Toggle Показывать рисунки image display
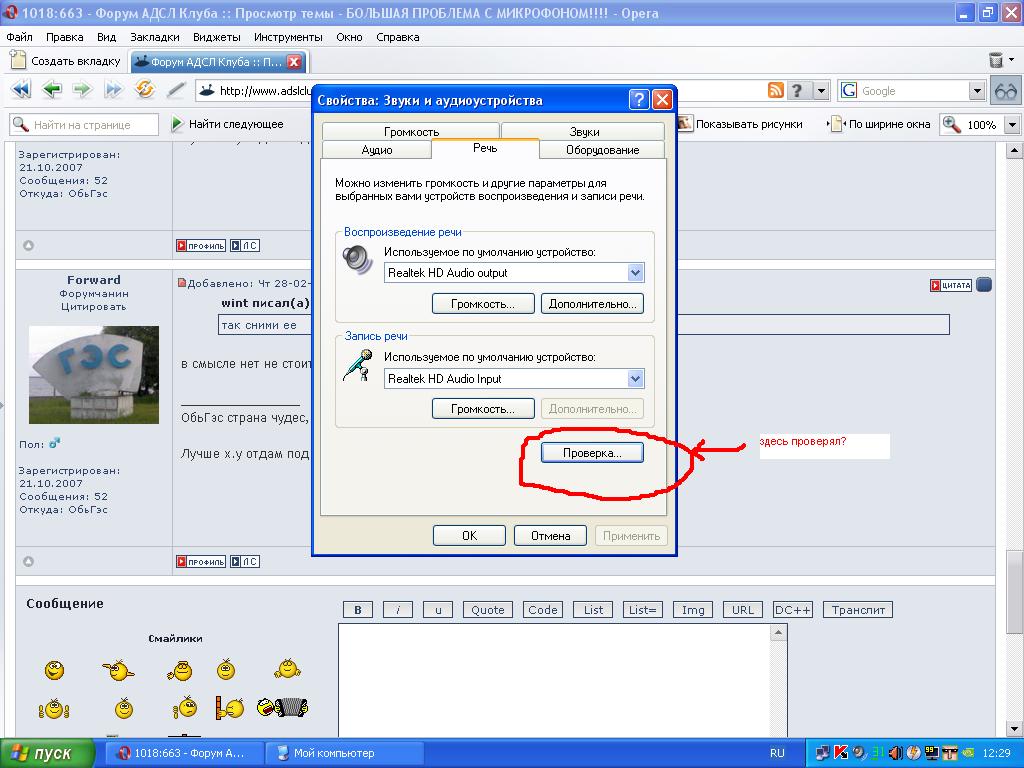1024x768 pixels. click(740, 124)
